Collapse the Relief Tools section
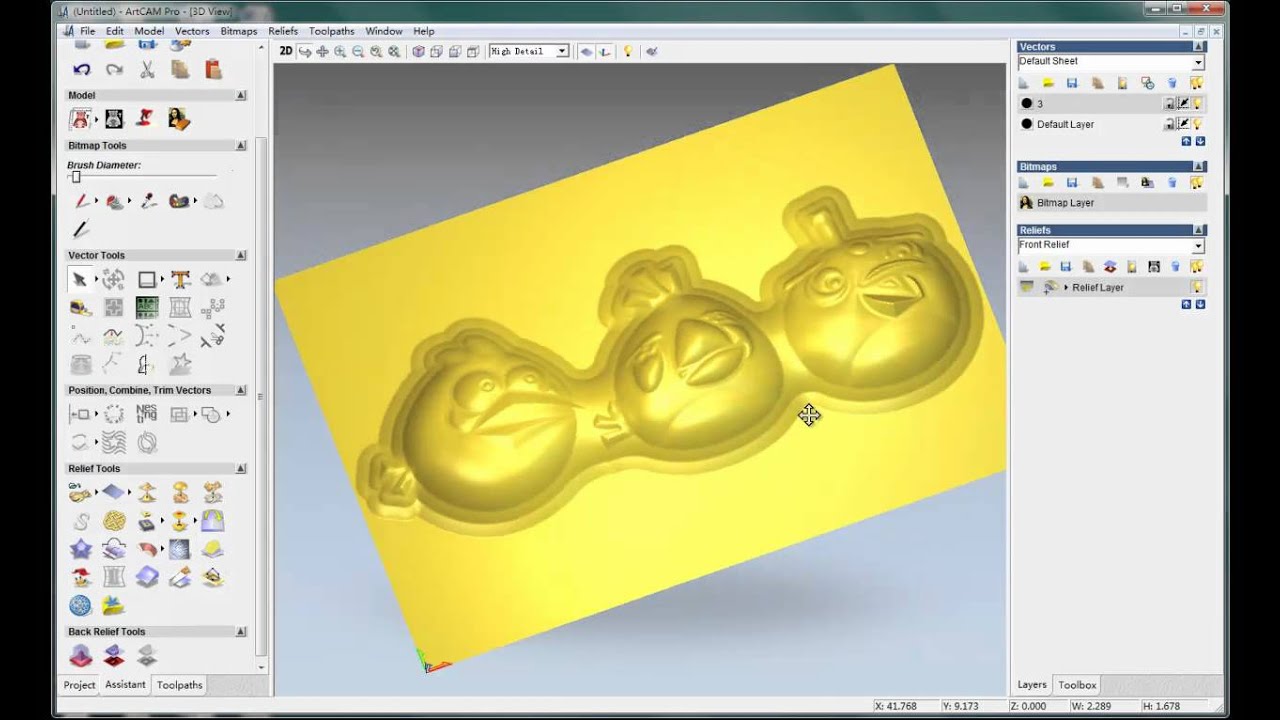1280x720 pixels. (241, 469)
